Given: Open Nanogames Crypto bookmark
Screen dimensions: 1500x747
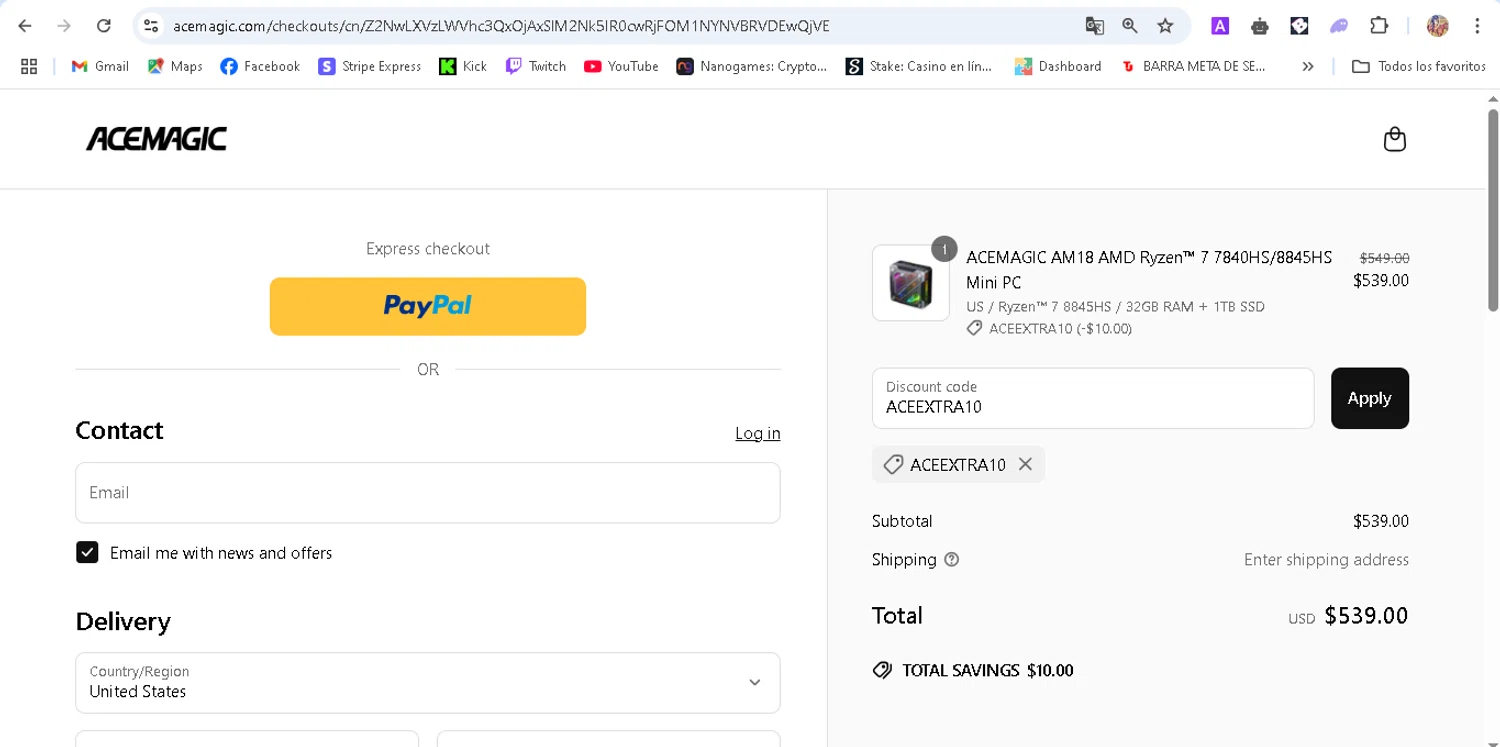Looking at the screenshot, I should pyautogui.click(x=752, y=66).
